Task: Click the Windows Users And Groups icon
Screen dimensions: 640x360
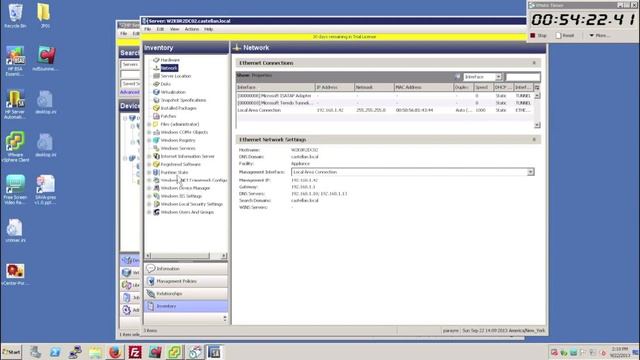Action: 156,212
